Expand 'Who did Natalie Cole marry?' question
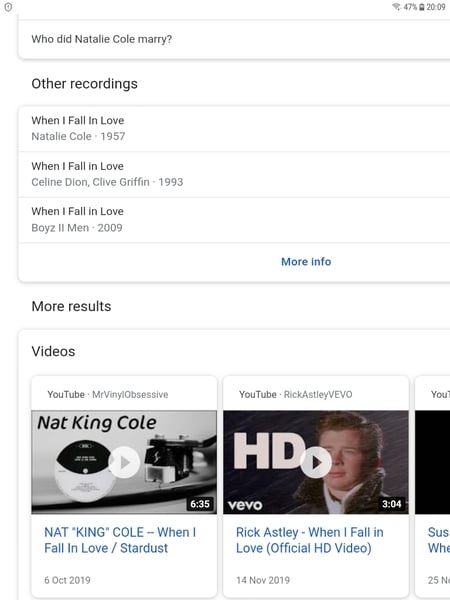 pos(234,39)
